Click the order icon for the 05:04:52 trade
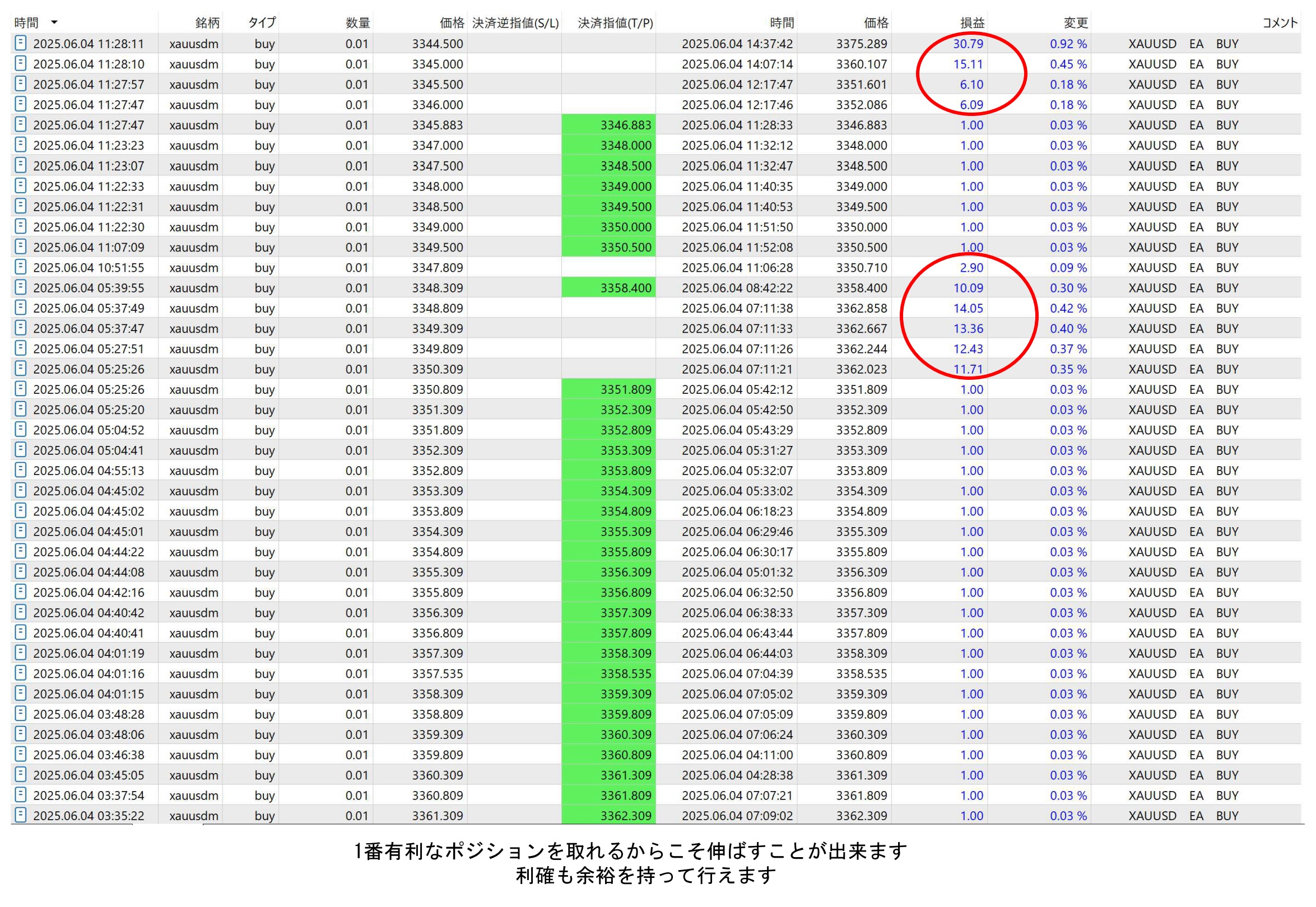Image resolution: width=1316 pixels, height=907 pixels. pos(21,430)
